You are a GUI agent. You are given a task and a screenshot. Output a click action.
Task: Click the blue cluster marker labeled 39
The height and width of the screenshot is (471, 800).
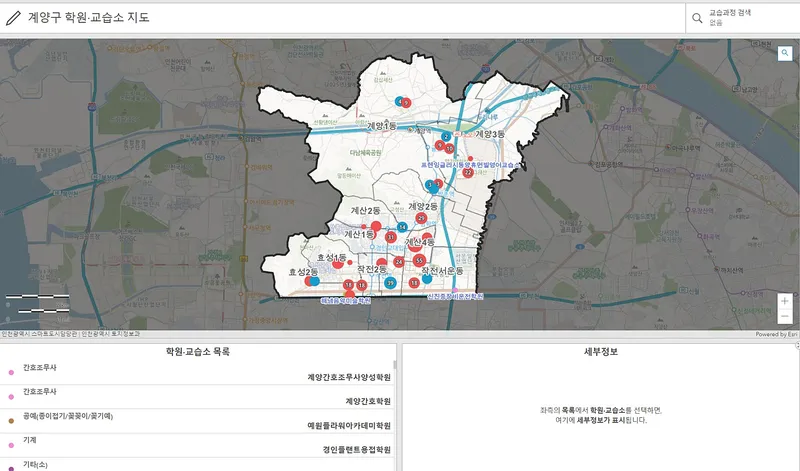[390, 284]
